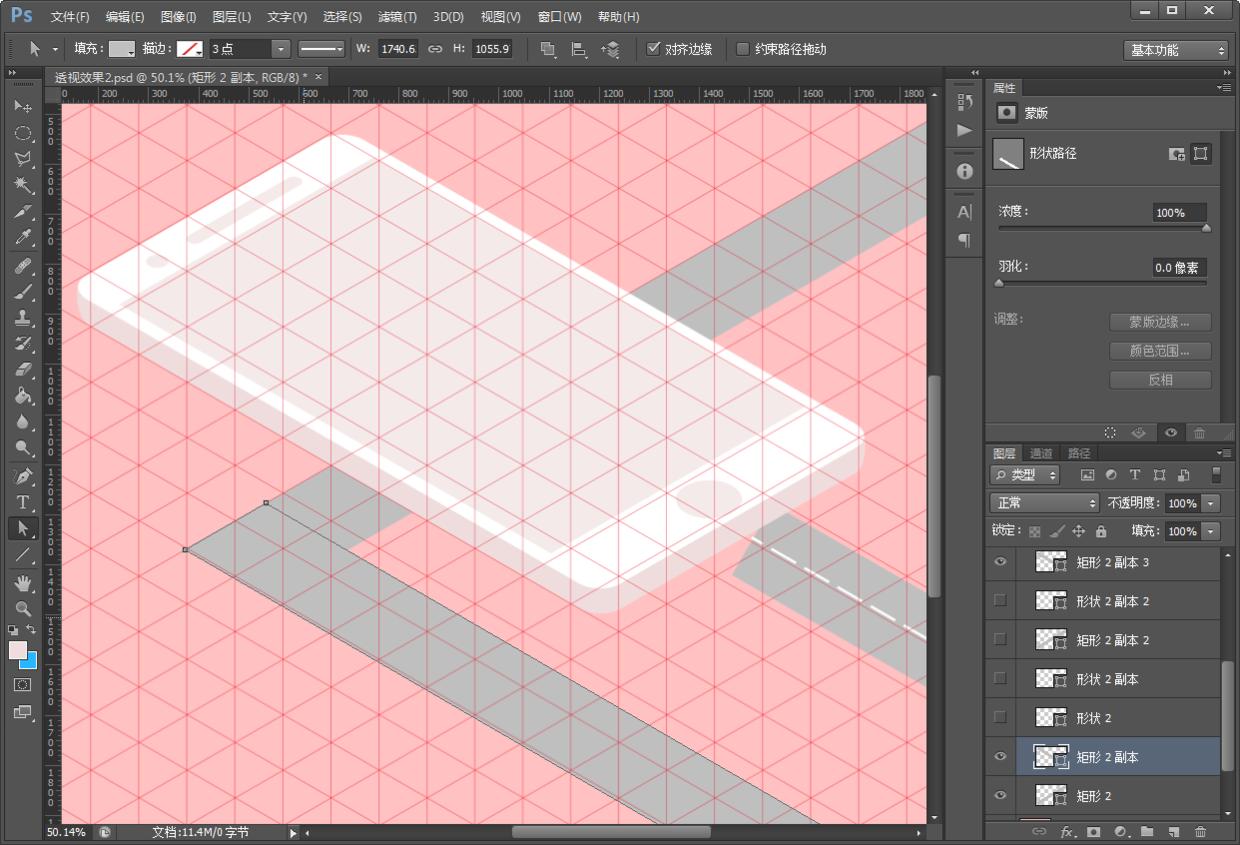Open the 滤镜(T) menu
This screenshot has height=845, width=1240.
[x=397, y=17]
